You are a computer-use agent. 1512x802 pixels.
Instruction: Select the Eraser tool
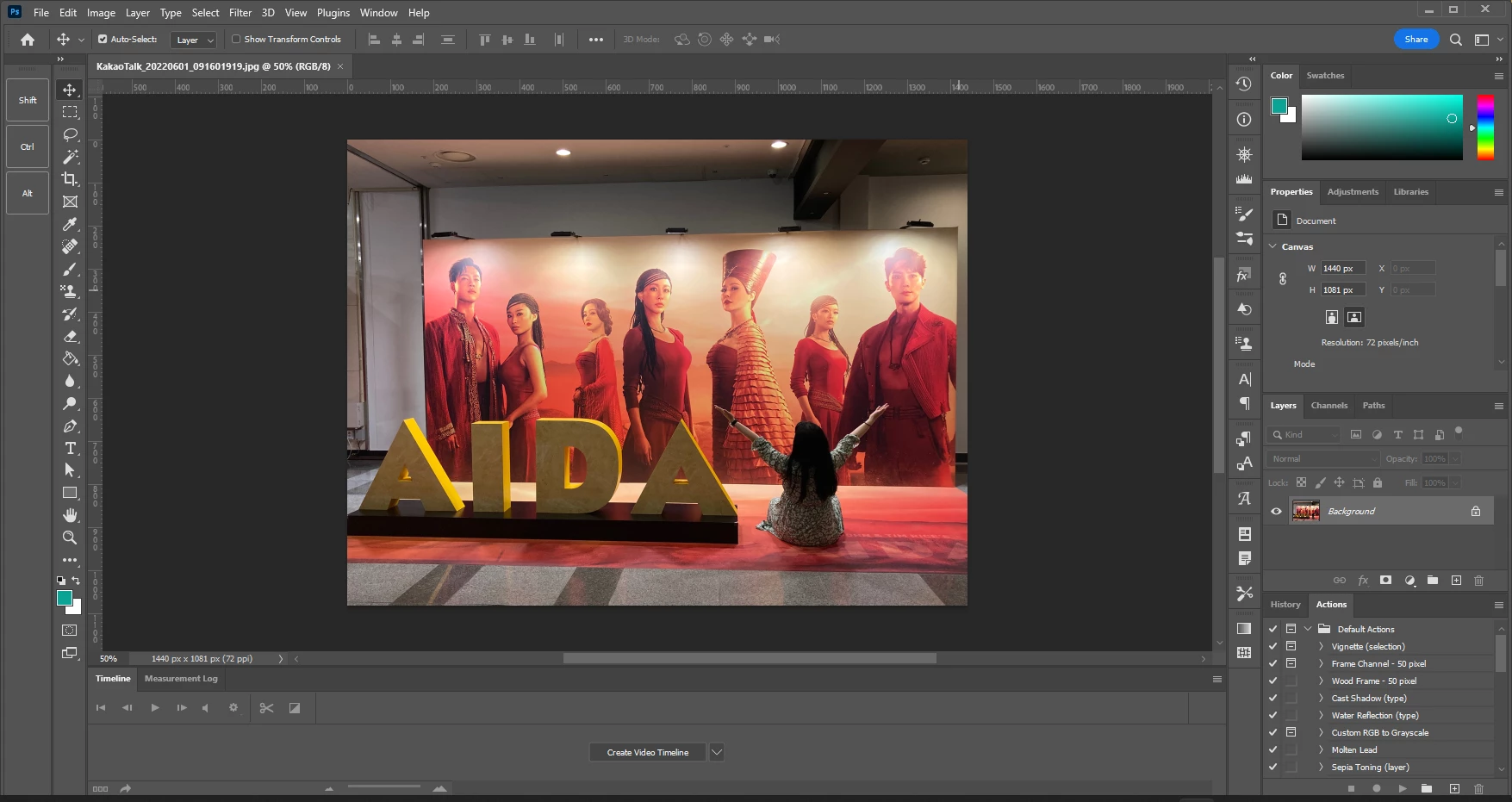pyautogui.click(x=70, y=336)
